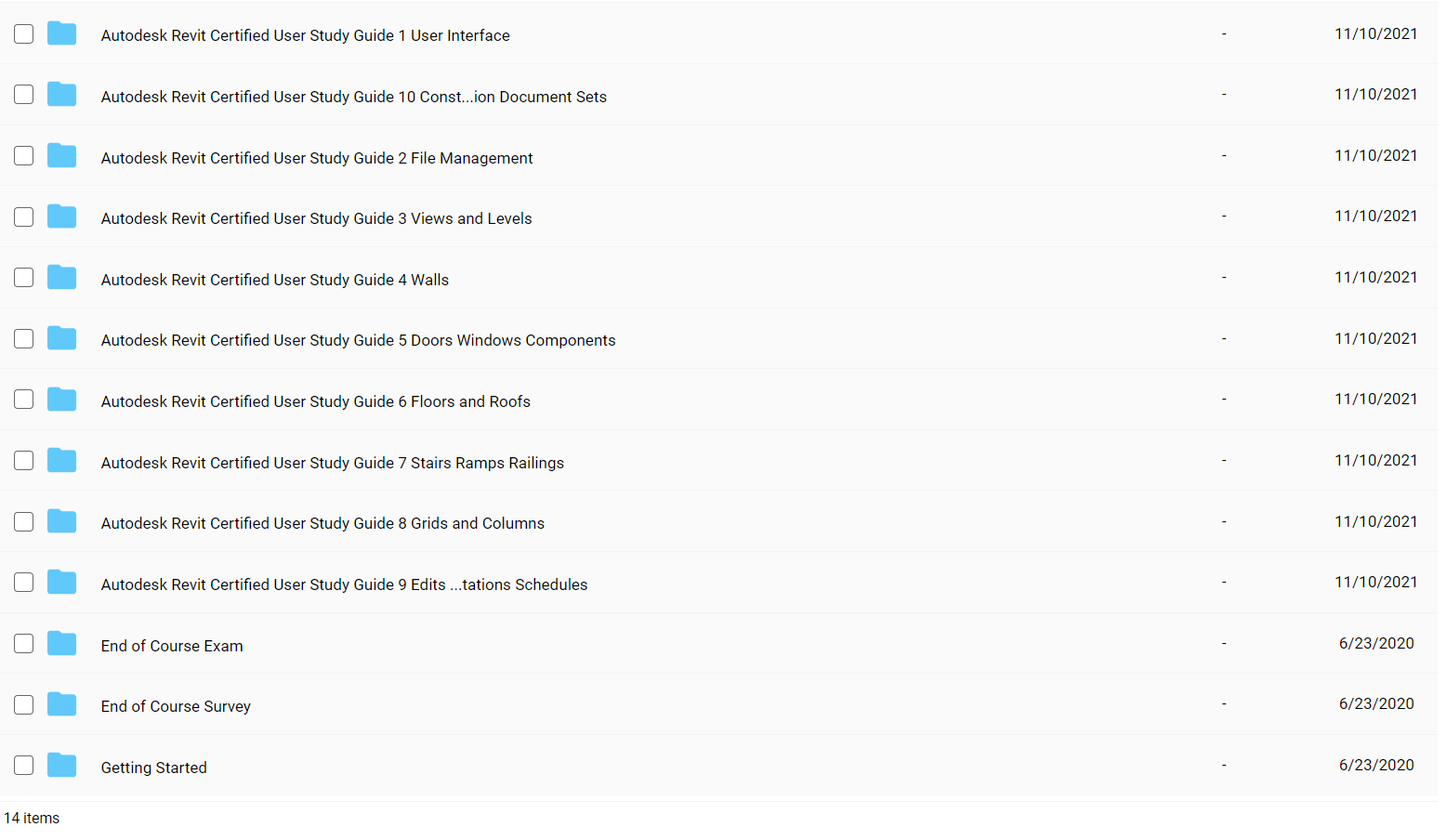Click folder icon for Study Guide 9 Edits Schedules
The height and width of the screenshot is (840, 1447).
(x=61, y=583)
